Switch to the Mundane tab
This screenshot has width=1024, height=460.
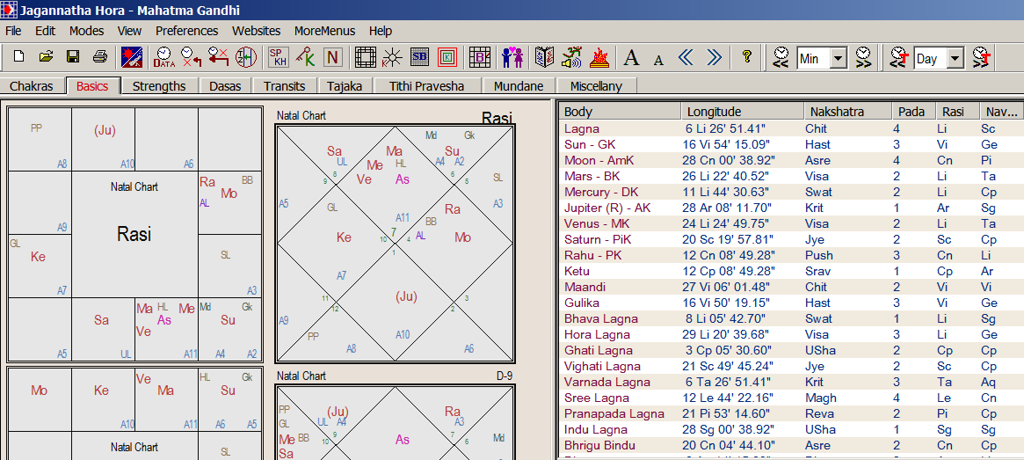point(519,86)
